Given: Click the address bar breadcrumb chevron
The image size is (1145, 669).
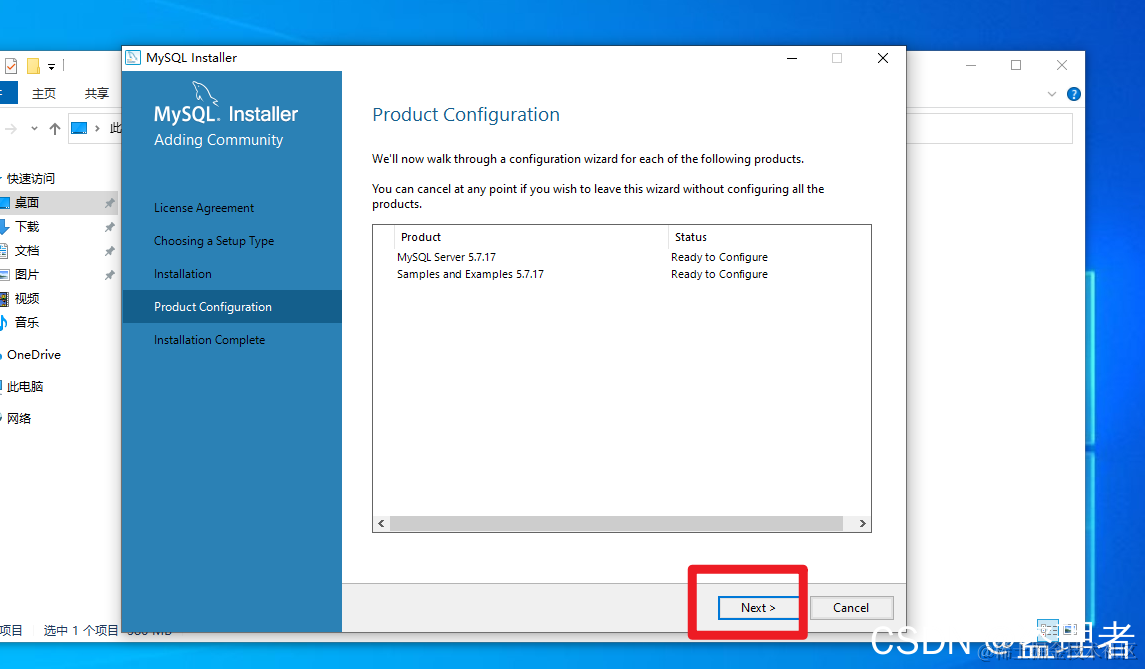Looking at the screenshot, I should [97, 129].
